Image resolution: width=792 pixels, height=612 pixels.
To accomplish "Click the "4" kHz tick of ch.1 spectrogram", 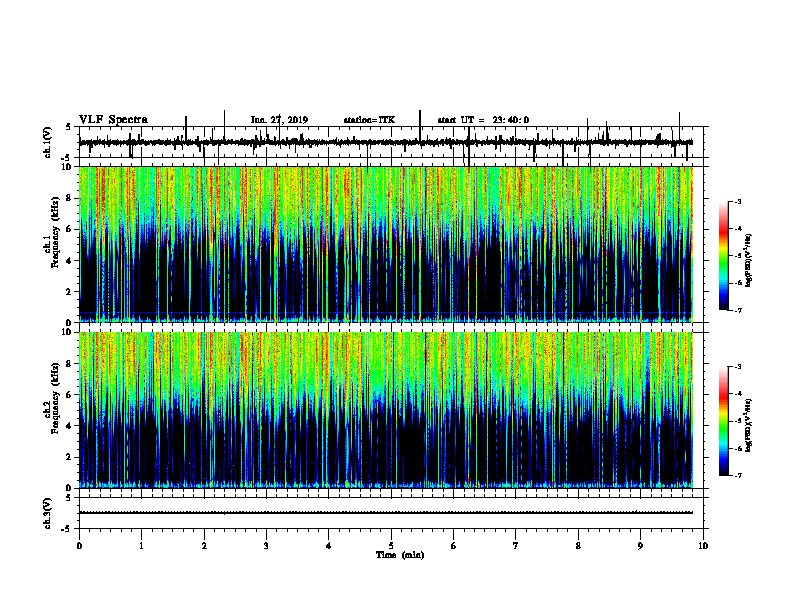I will (70, 261).
